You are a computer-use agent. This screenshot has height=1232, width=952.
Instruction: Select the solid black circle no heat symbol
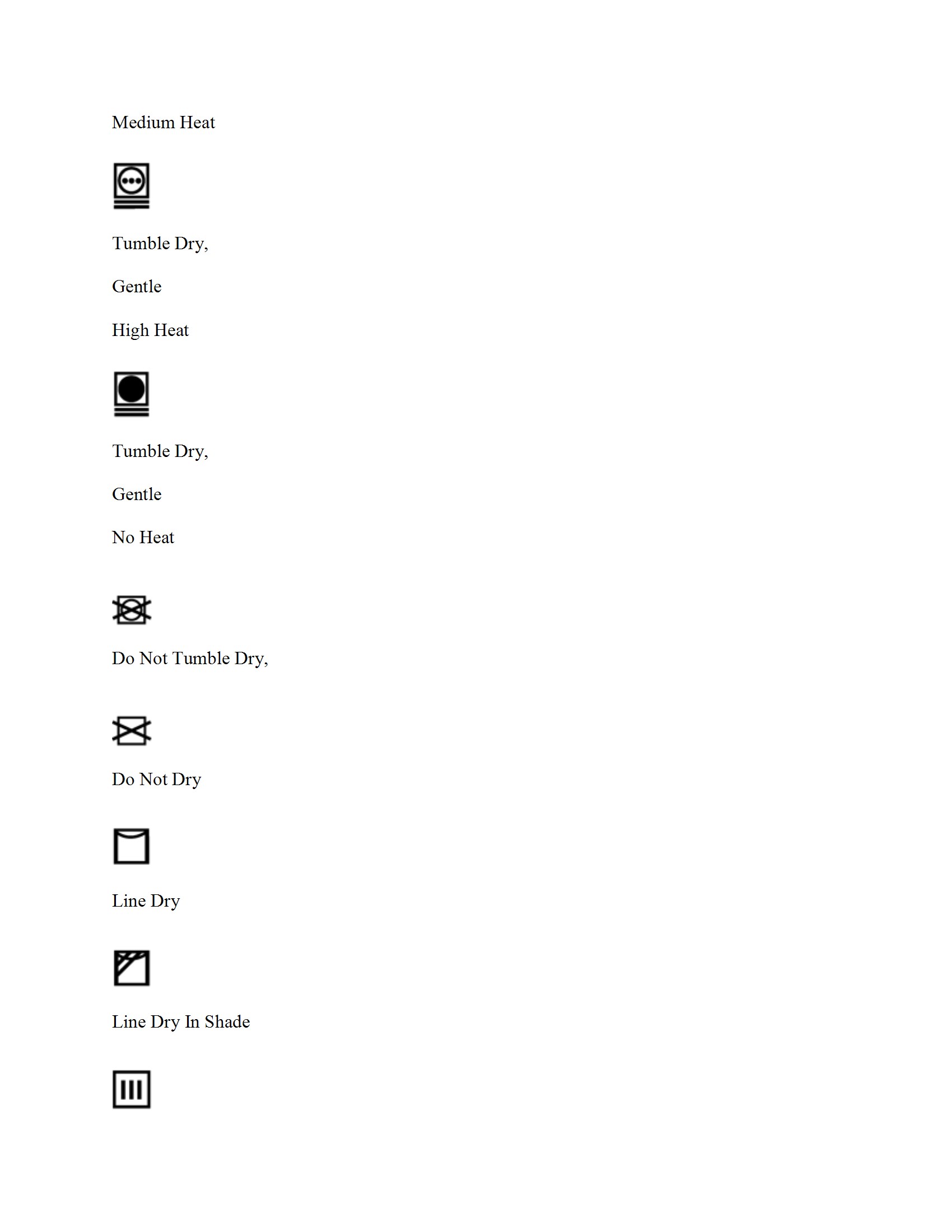click(x=132, y=394)
